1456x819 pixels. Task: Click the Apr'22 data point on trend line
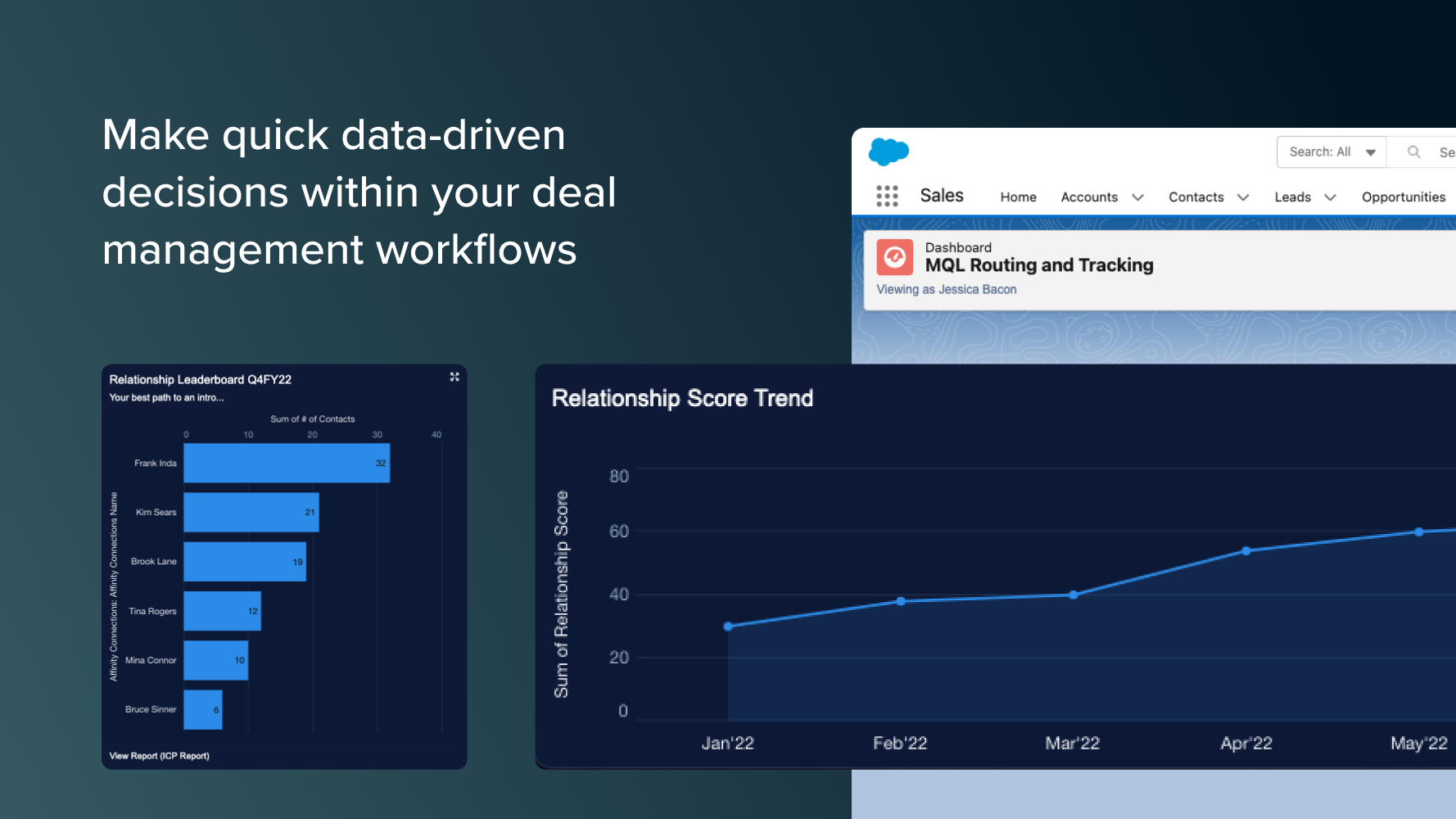tap(1246, 551)
